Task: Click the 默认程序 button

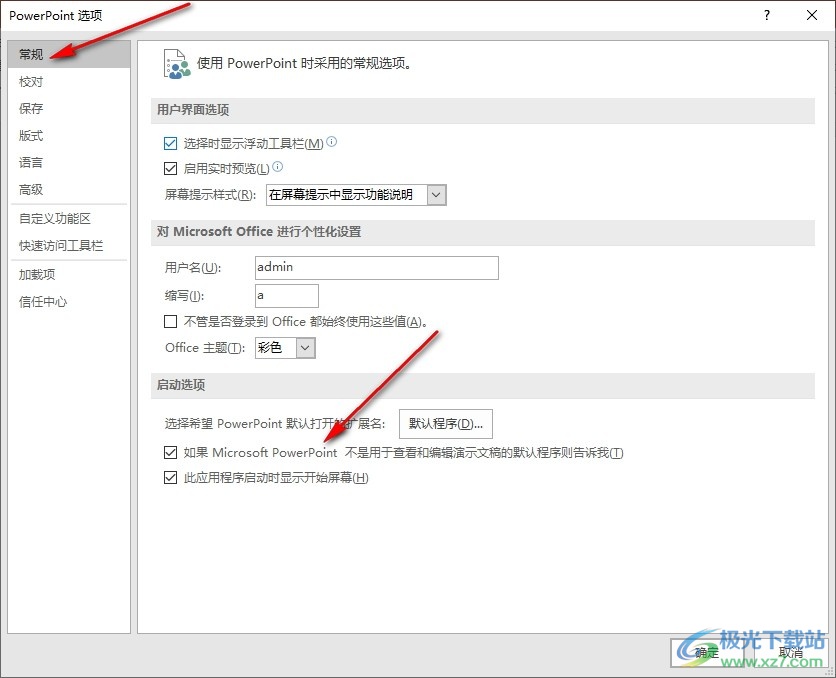Action: 445,424
